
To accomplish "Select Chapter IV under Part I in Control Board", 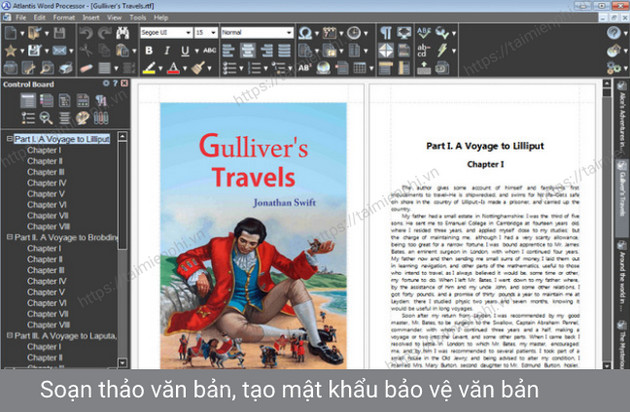I will pyautogui.click(x=47, y=183).
